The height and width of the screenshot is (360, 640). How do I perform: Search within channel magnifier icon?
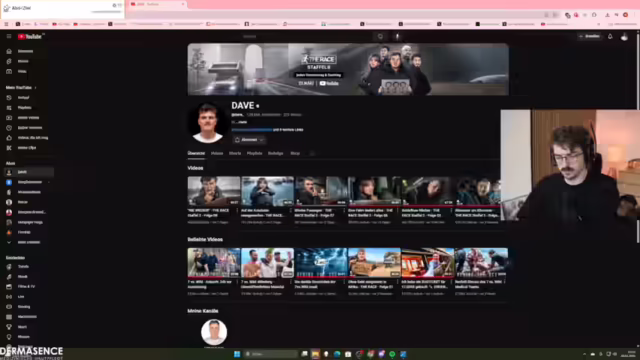point(312,153)
